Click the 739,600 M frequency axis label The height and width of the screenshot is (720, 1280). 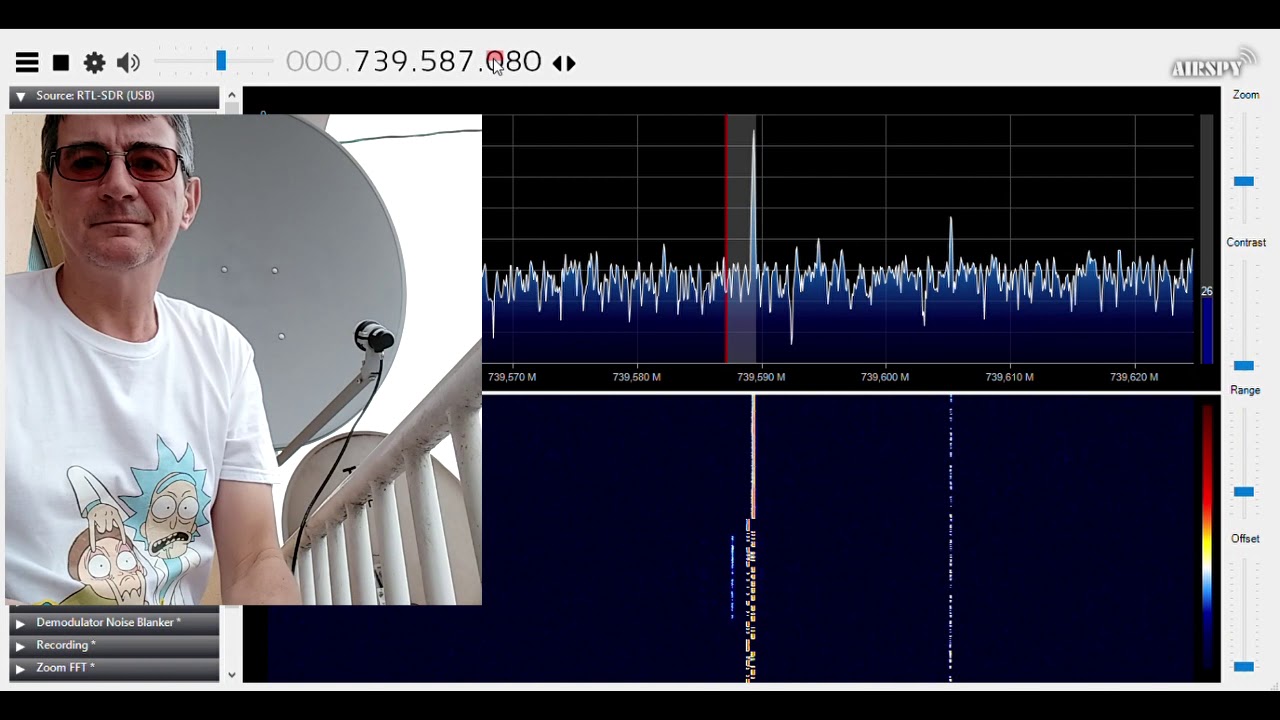click(x=885, y=377)
